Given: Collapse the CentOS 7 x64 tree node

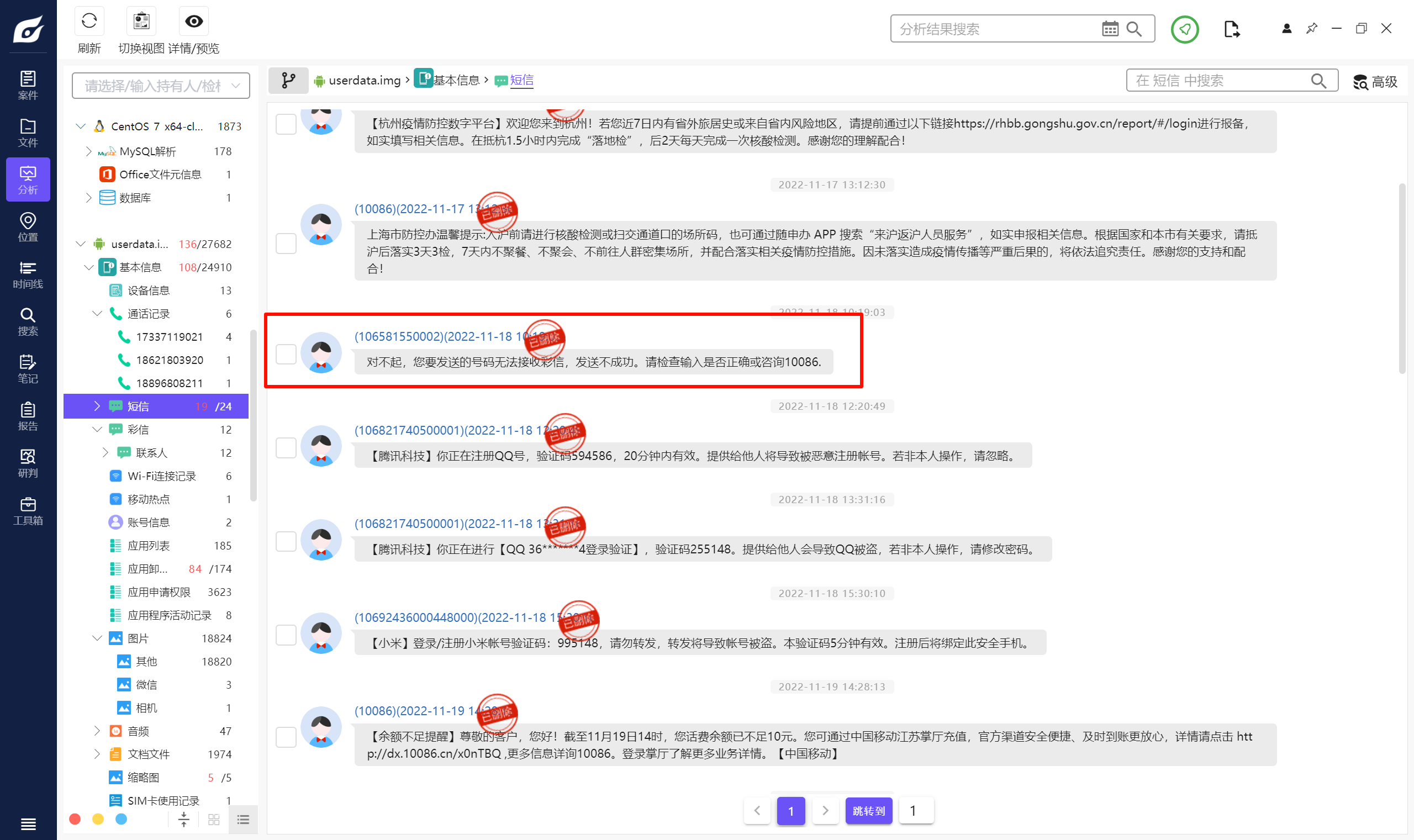Looking at the screenshot, I should point(81,126).
